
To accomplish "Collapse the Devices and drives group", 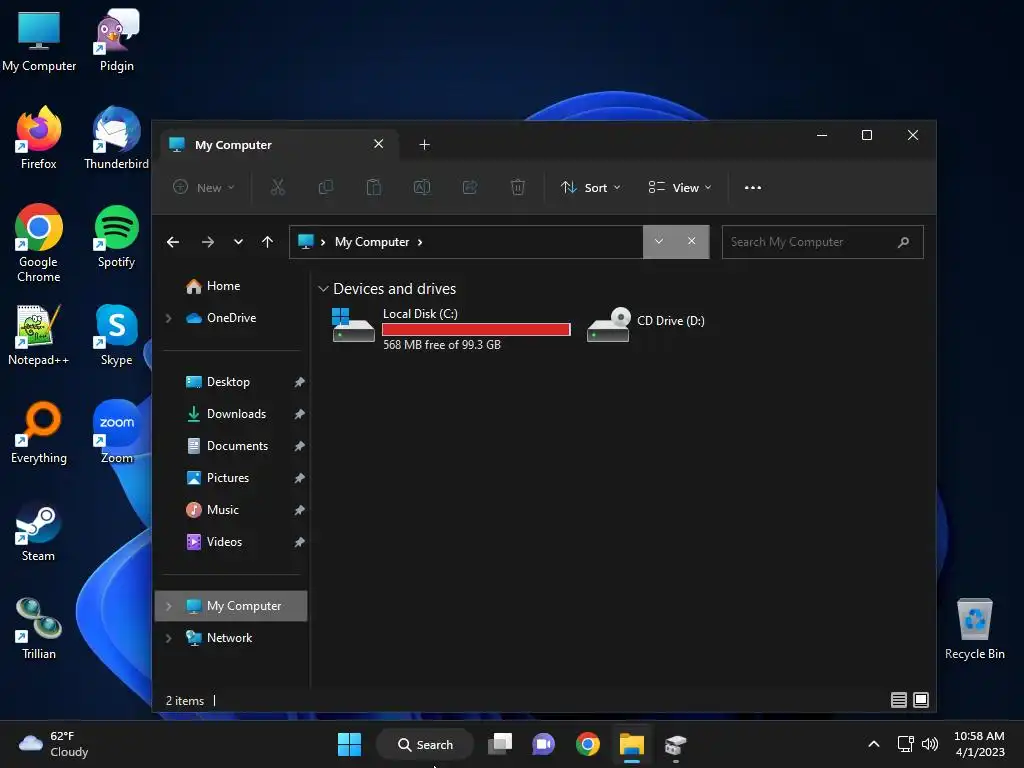I will point(323,289).
